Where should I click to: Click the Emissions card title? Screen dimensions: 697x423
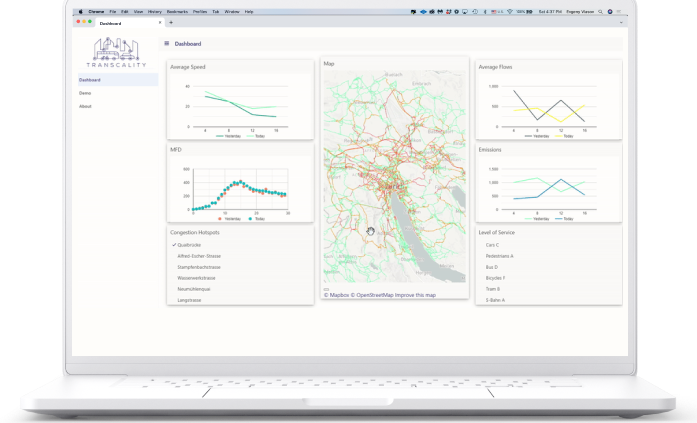tap(490, 150)
